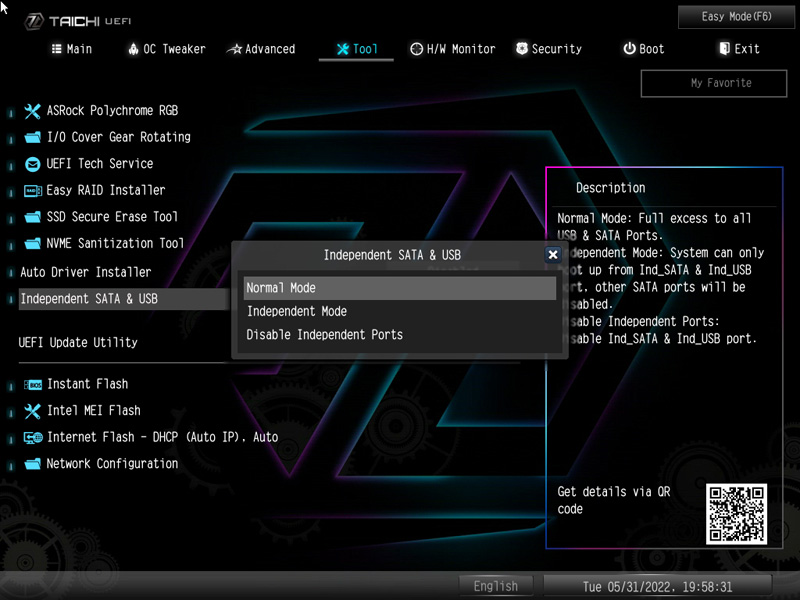Click the Intel MEI Flash wrench icon
Viewport: 800px width, 600px height.
[x=32, y=411]
